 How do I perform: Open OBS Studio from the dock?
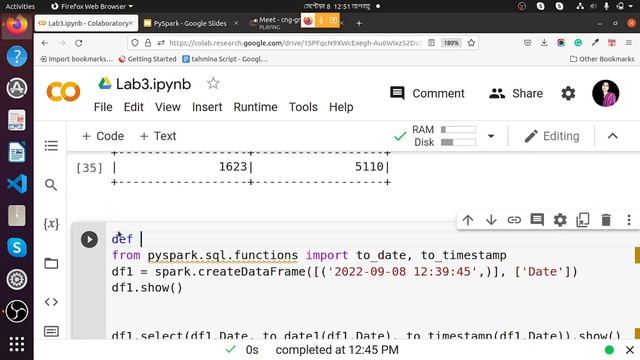point(17,311)
